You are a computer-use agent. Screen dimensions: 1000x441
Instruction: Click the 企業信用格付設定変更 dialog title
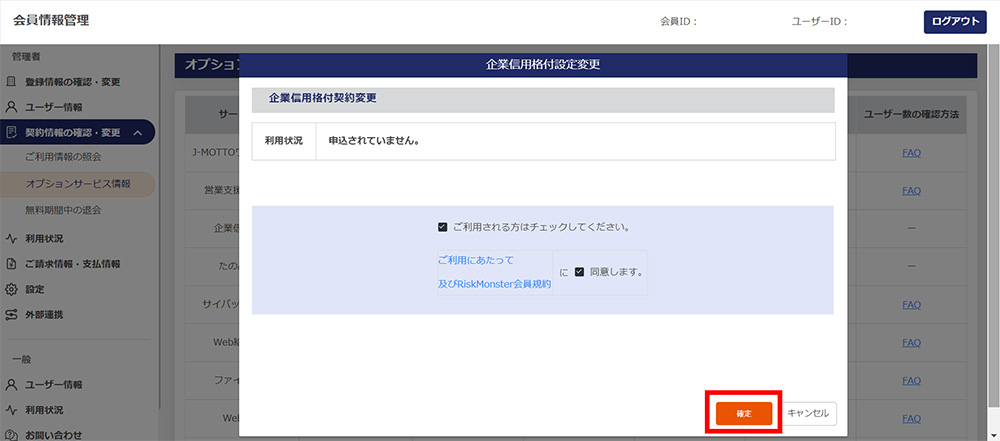(543, 65)
